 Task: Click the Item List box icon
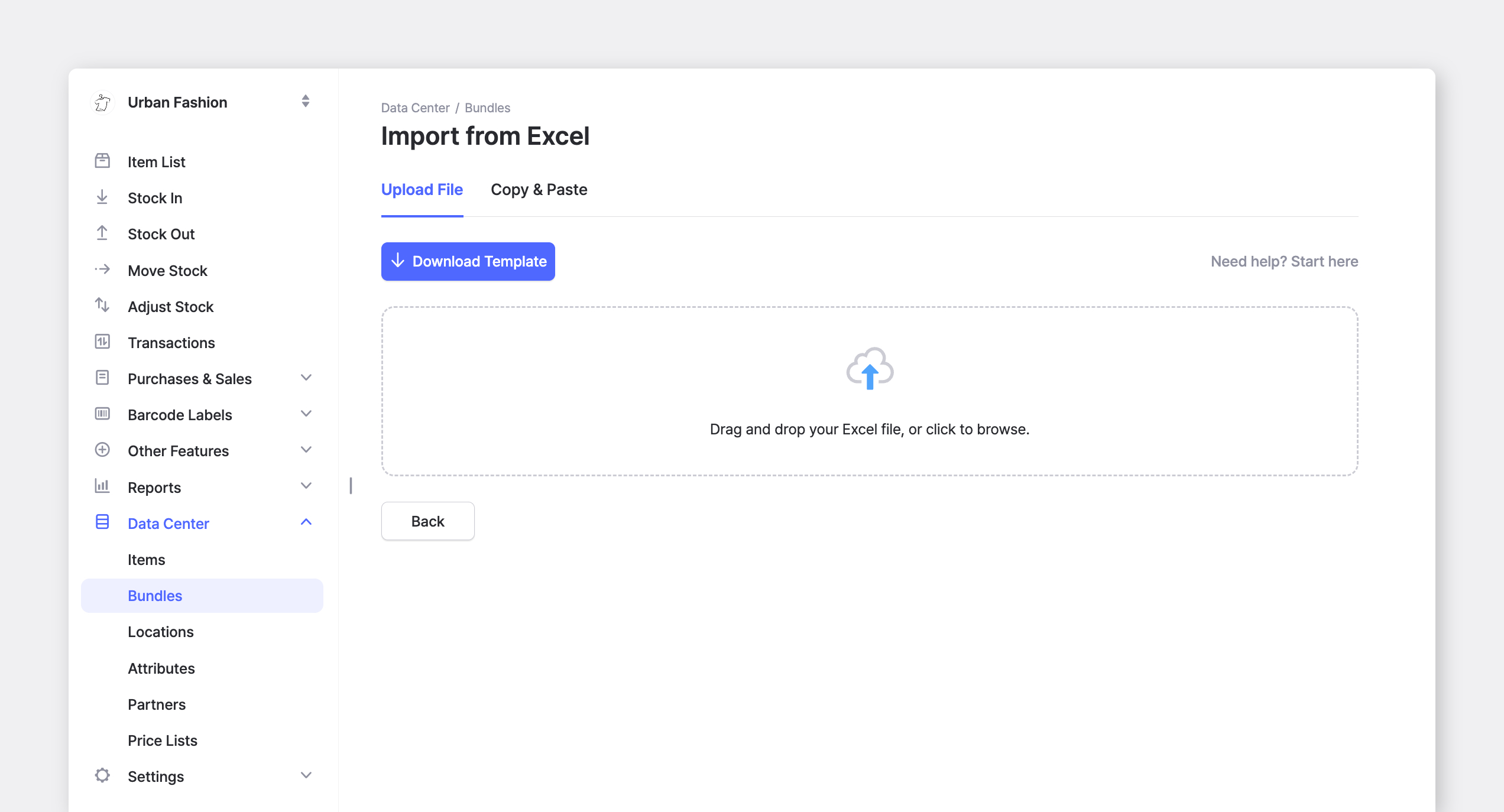coord(102,161)
